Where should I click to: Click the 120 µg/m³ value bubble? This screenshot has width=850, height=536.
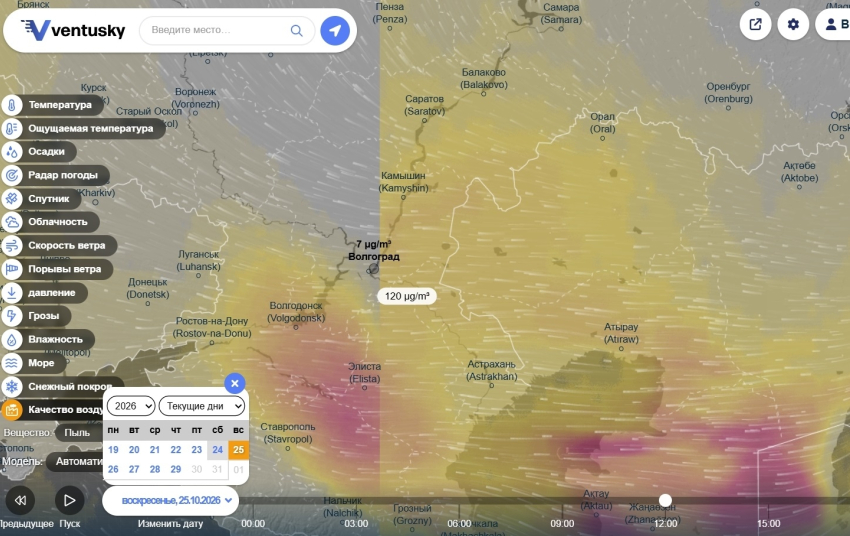(407, 296)
